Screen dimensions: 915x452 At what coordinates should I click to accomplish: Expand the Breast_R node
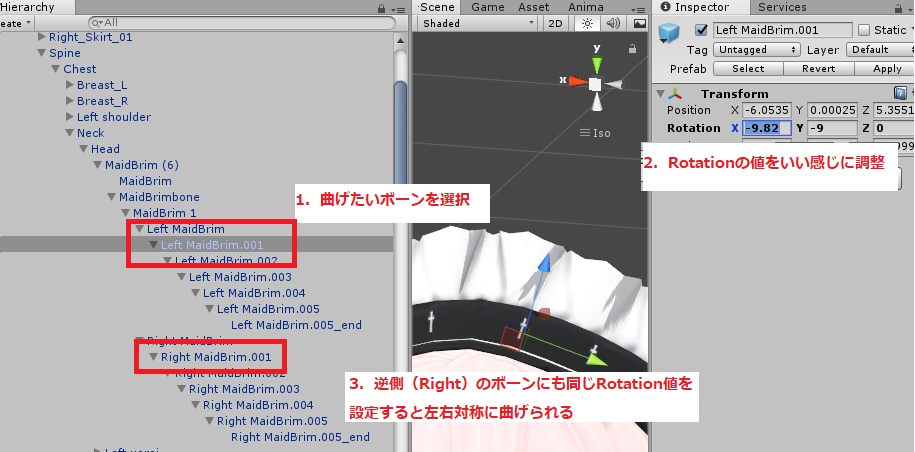point(70,101)
